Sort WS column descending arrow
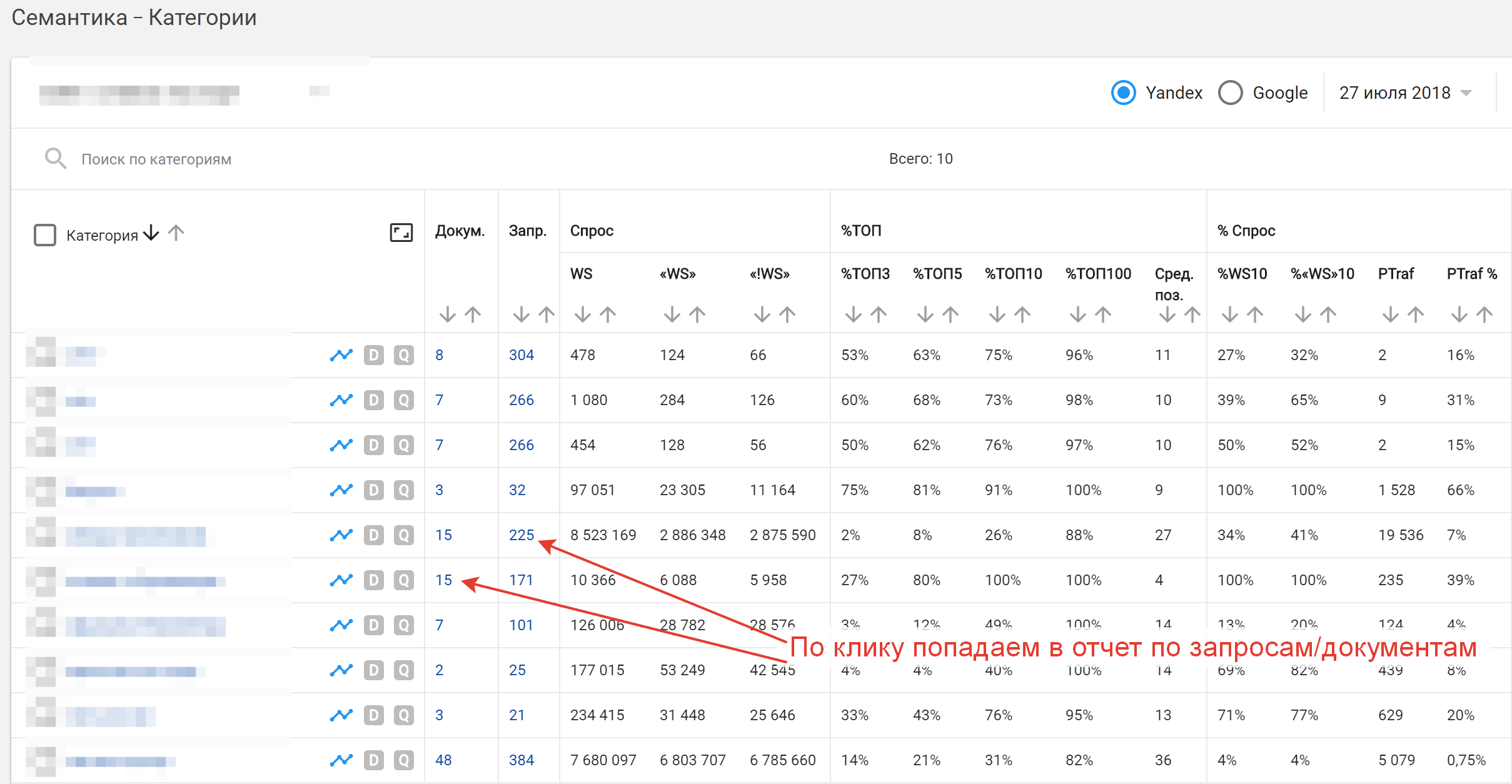 tap(582, 314)
